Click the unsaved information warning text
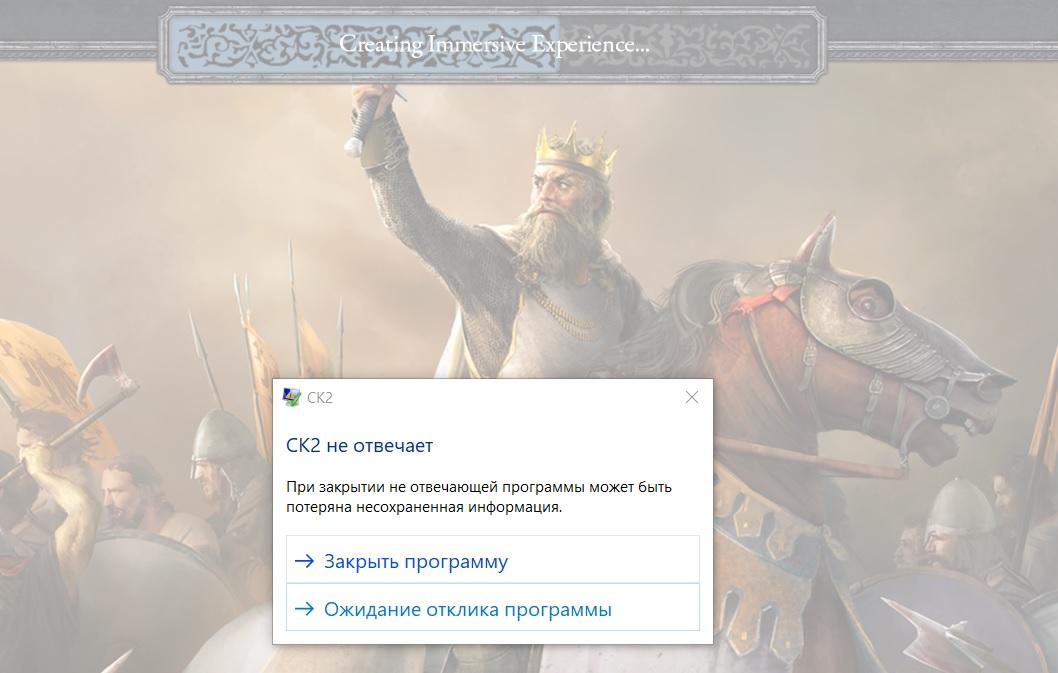Viewport: 1058px width, 673px height. pyautogui.click(x=478, y=497)
